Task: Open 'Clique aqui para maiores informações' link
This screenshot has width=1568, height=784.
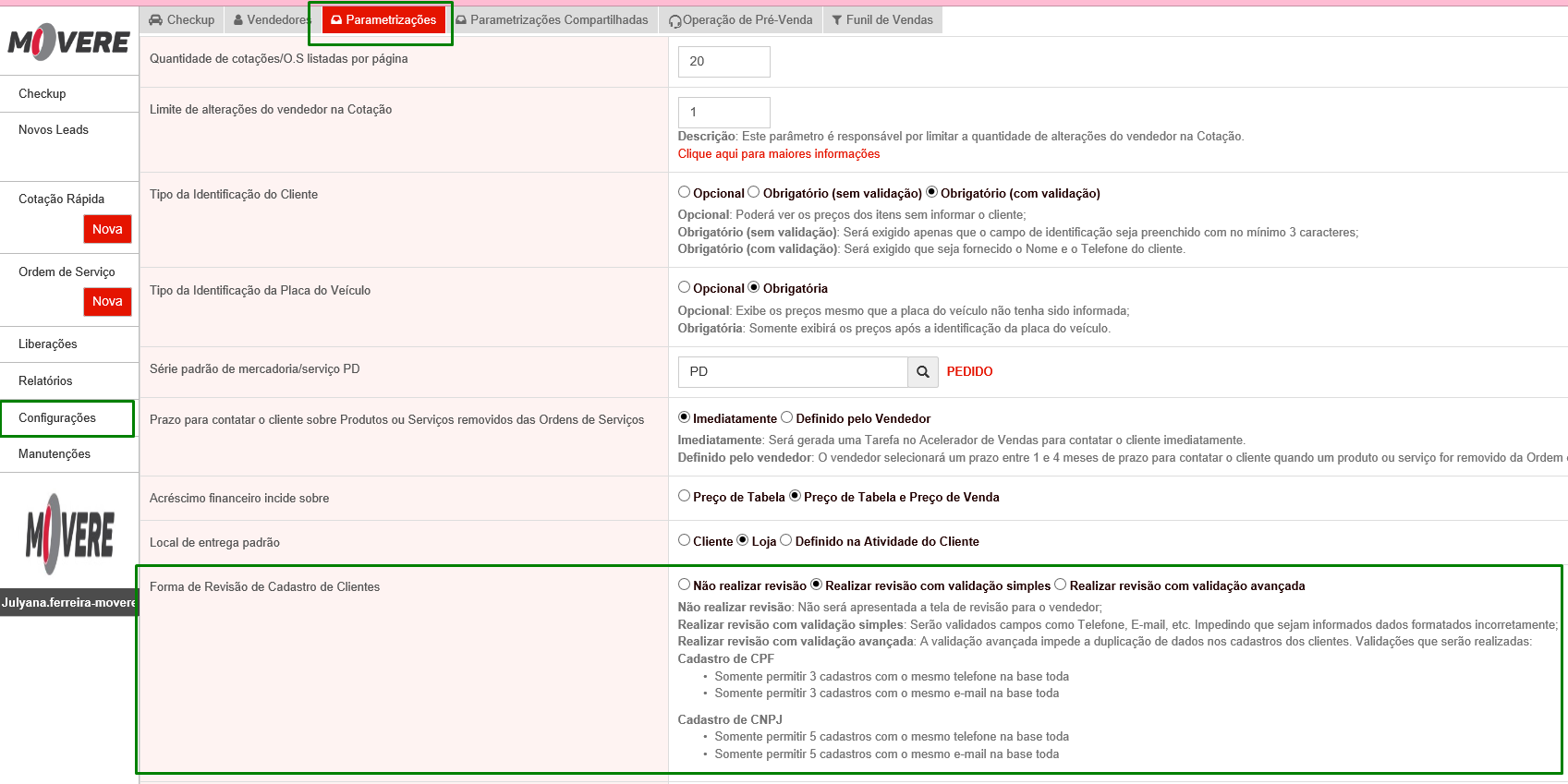Action: pyautogui.click(x=779, y=154)
